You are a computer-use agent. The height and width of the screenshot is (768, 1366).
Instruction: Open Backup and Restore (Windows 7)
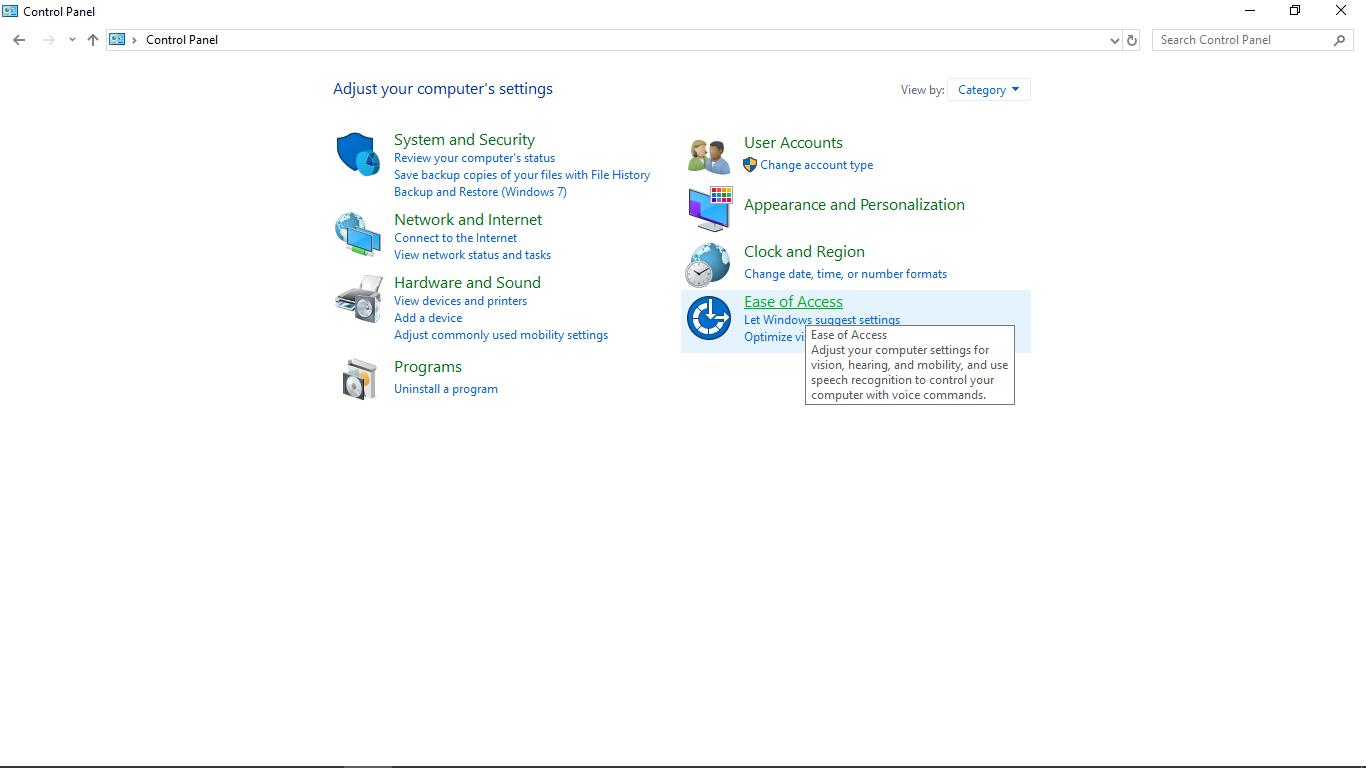click(480, 192)
